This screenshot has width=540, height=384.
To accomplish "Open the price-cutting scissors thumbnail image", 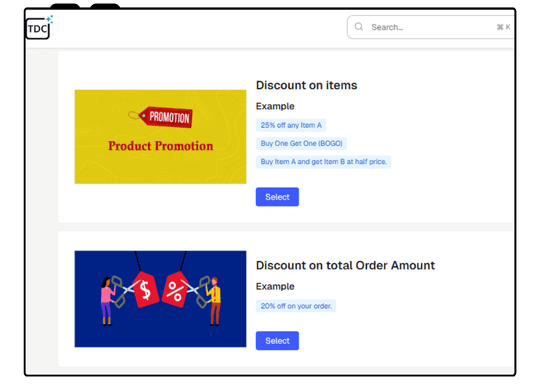I will (160, 299).
